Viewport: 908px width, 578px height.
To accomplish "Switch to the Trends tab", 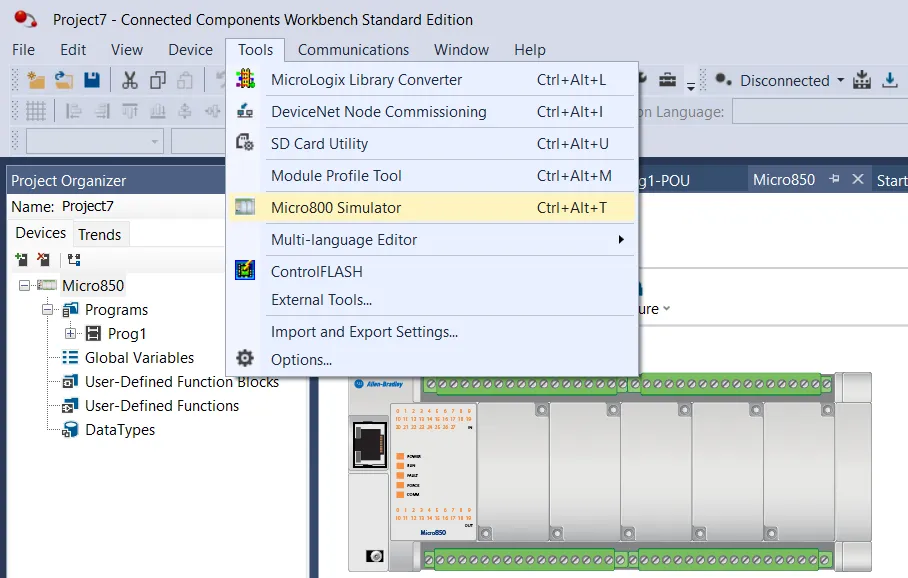I will tap(100, 235).
